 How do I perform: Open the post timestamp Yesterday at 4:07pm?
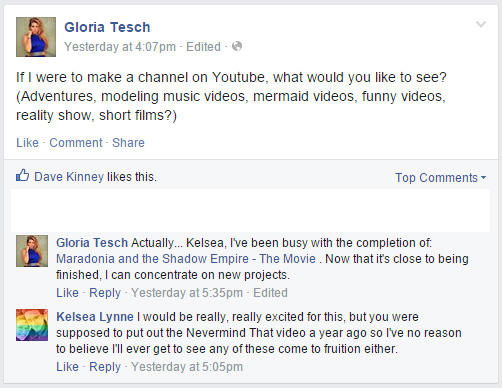pos(120,47)
